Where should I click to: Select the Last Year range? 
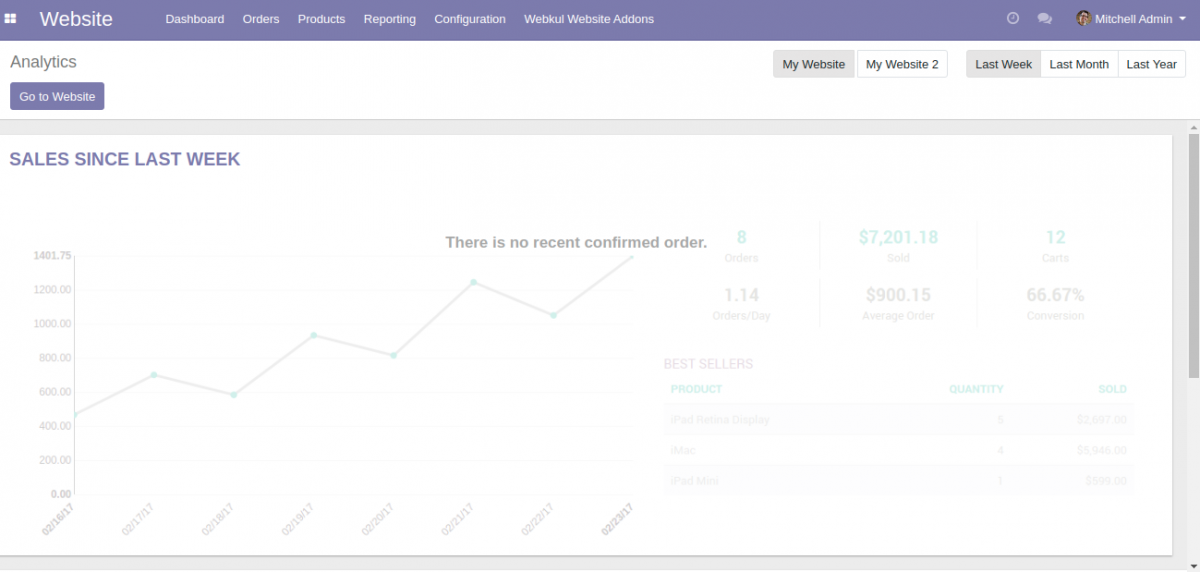coord(1151,64)
